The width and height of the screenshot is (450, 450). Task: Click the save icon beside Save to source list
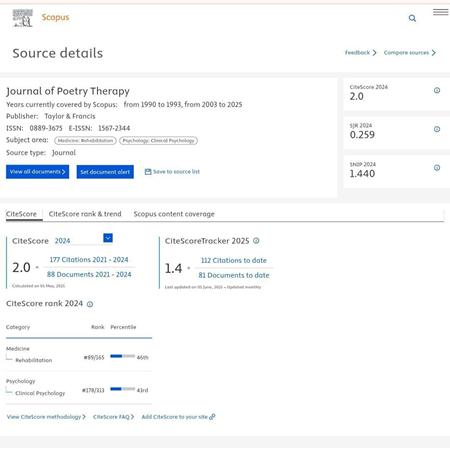(148, 172)
